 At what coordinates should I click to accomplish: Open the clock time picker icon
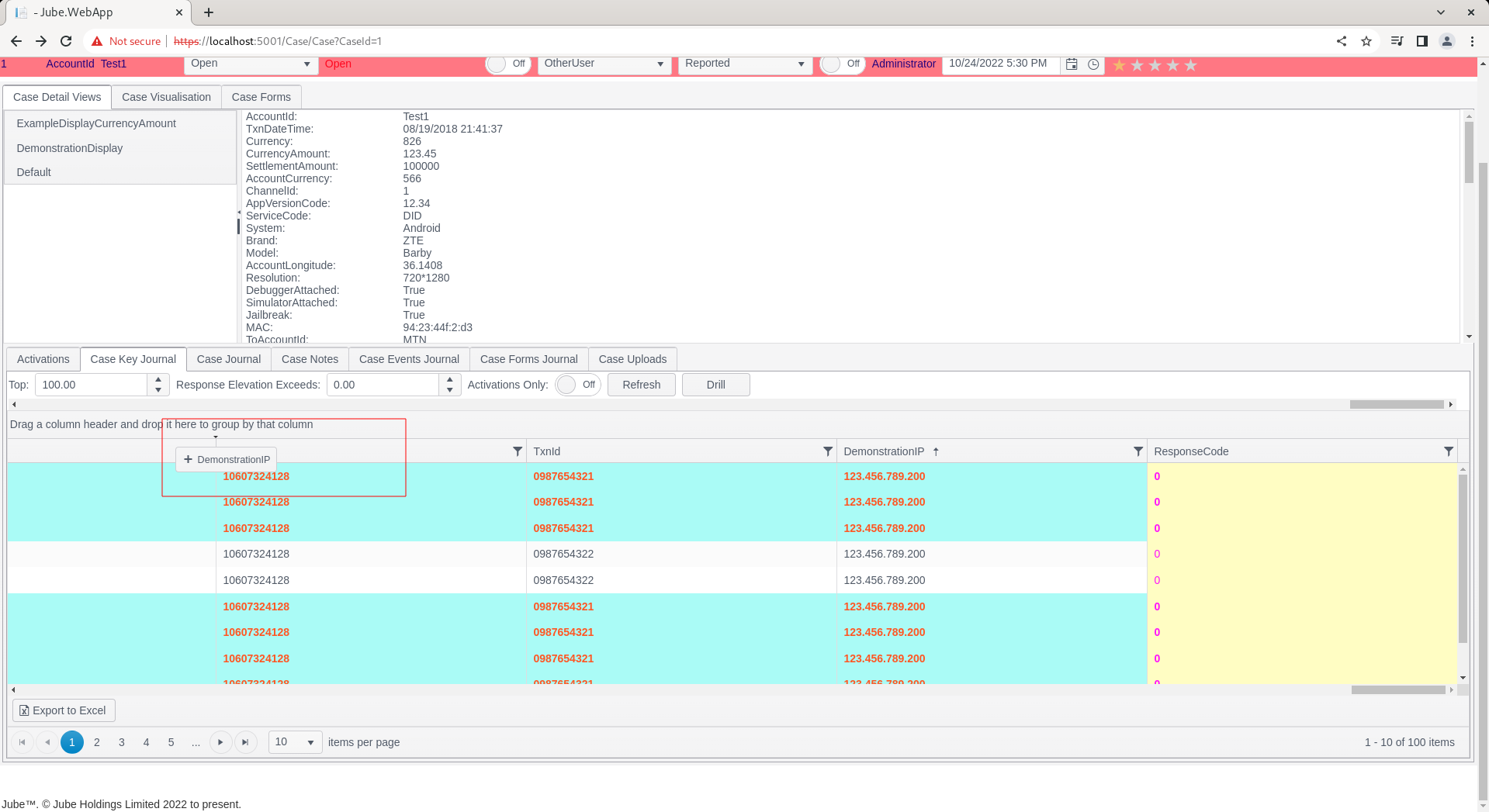point(1093,64)
